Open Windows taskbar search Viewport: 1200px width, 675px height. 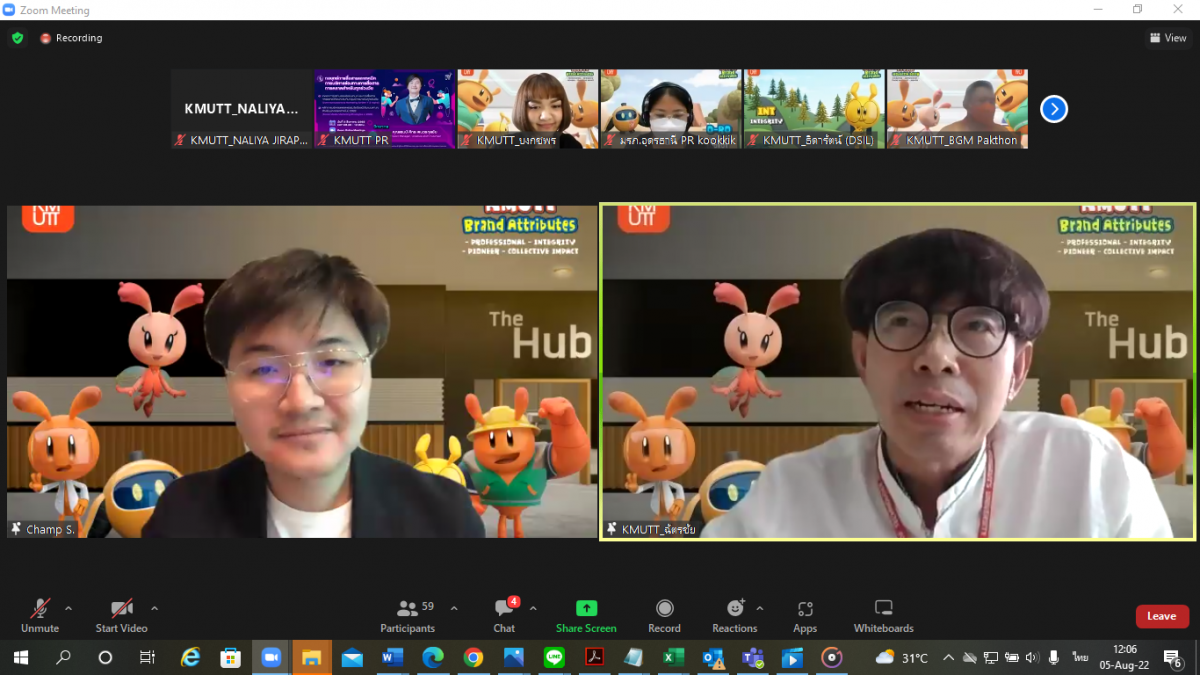tap(63, 657)
